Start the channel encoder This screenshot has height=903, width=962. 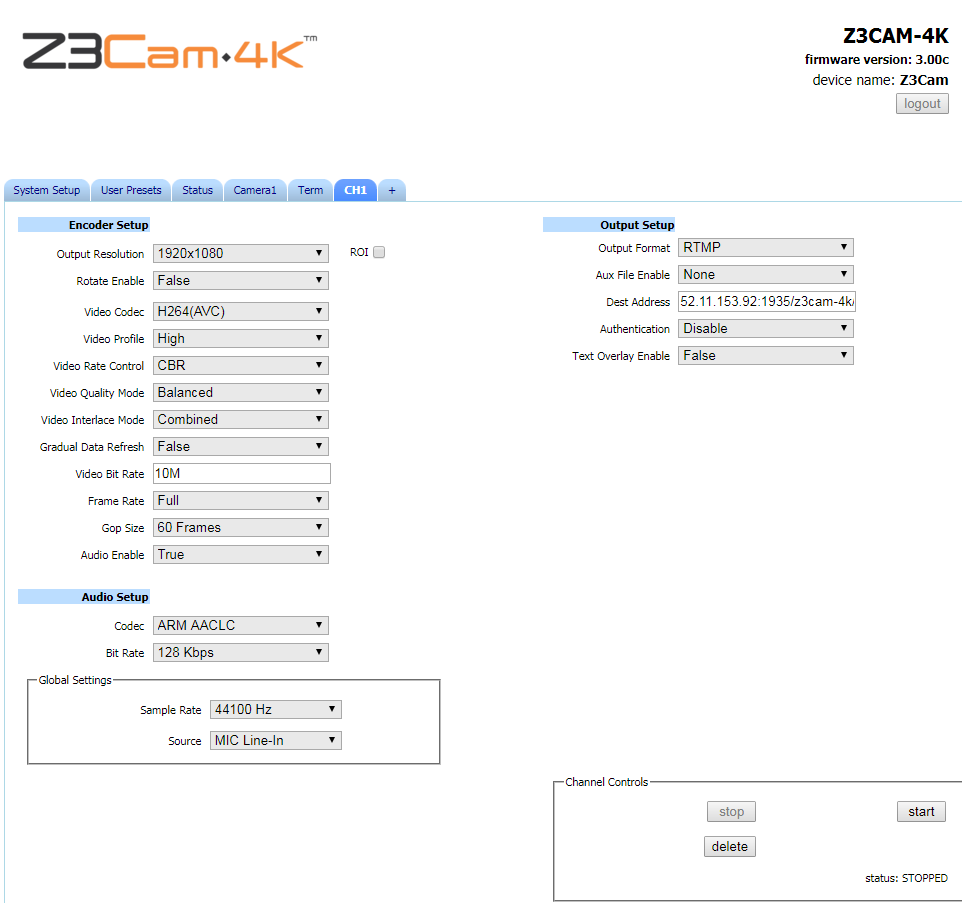[921, 812]
